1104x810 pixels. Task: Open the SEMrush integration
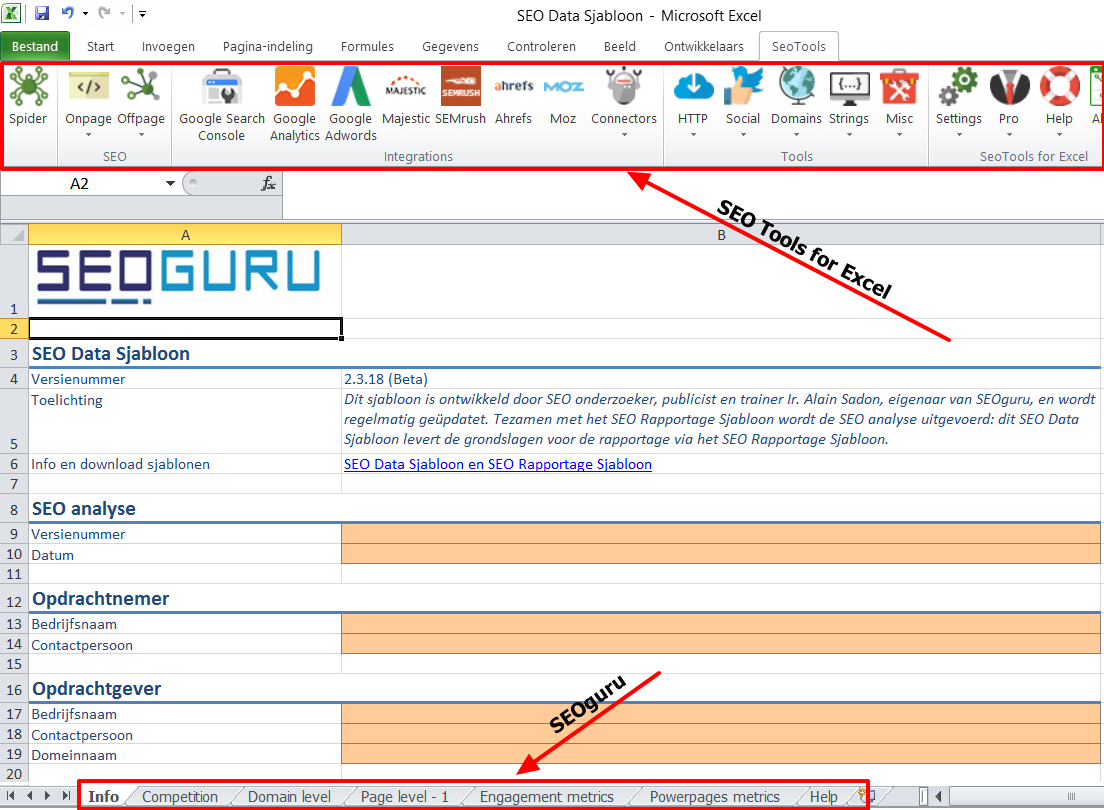click(x=460, y=96)
